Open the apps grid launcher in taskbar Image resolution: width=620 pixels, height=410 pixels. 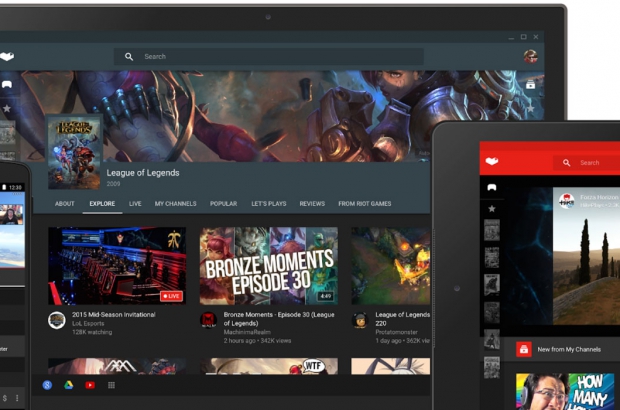tap(111, 385)
